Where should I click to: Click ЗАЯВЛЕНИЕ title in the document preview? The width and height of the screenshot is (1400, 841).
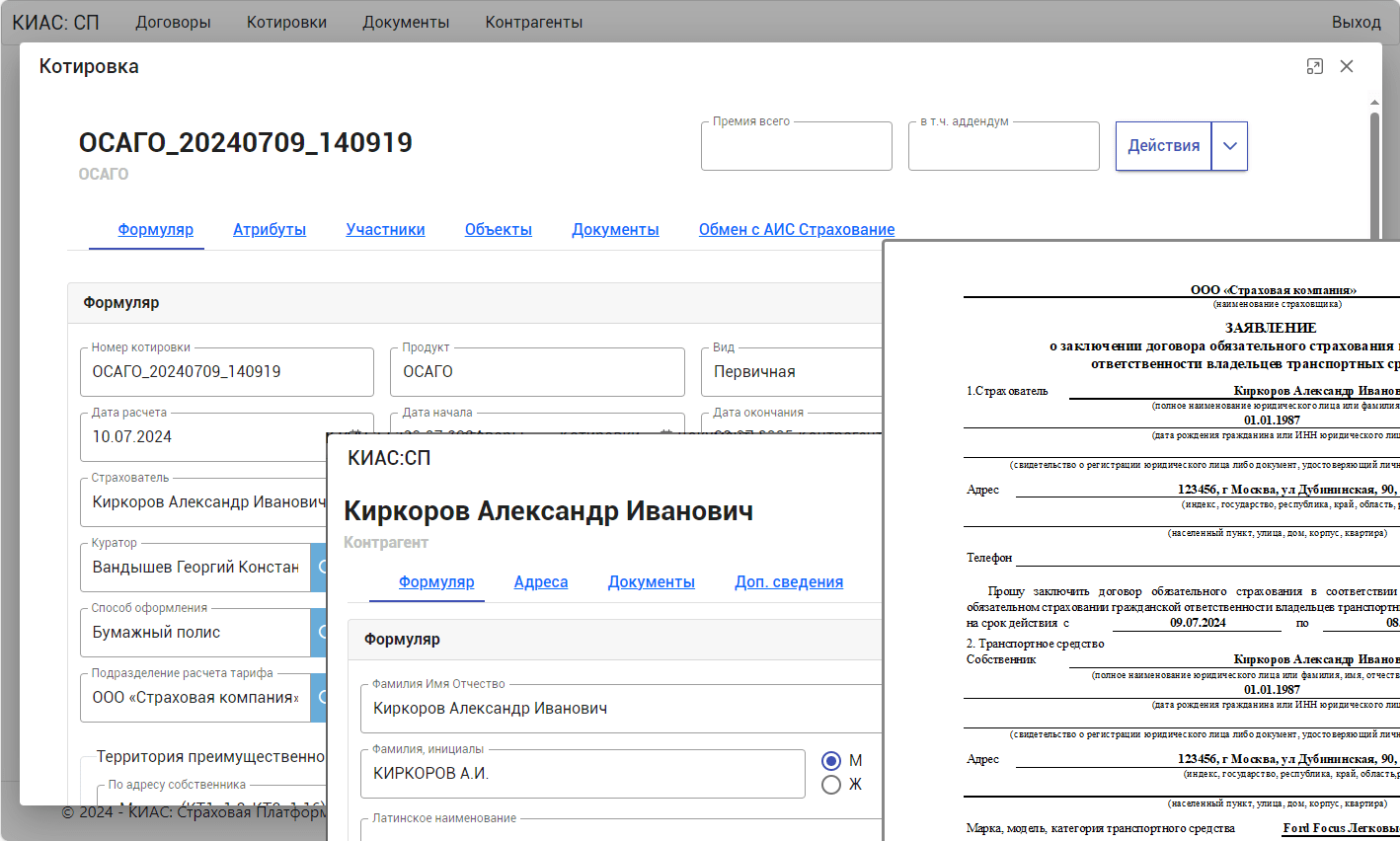point(1271,328)
